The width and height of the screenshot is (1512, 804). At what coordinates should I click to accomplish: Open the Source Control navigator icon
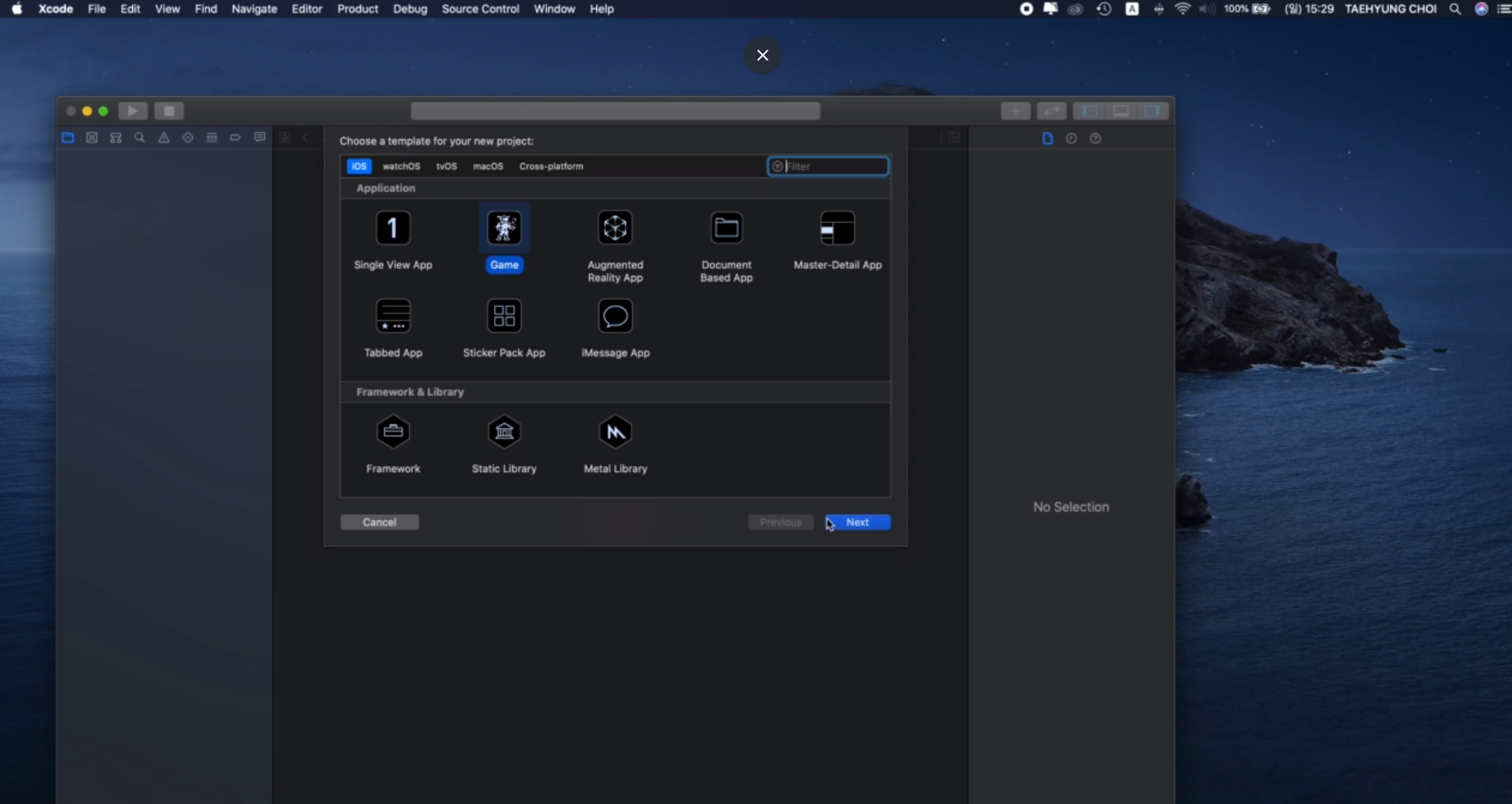tap(92, 138)
